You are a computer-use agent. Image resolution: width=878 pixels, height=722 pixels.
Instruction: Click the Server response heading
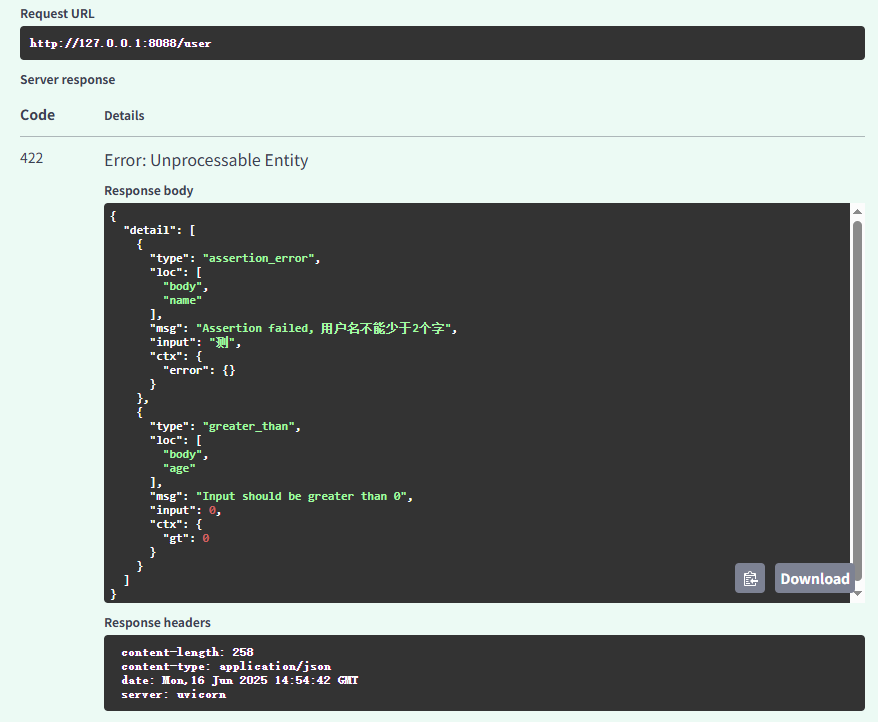point(68,80)
